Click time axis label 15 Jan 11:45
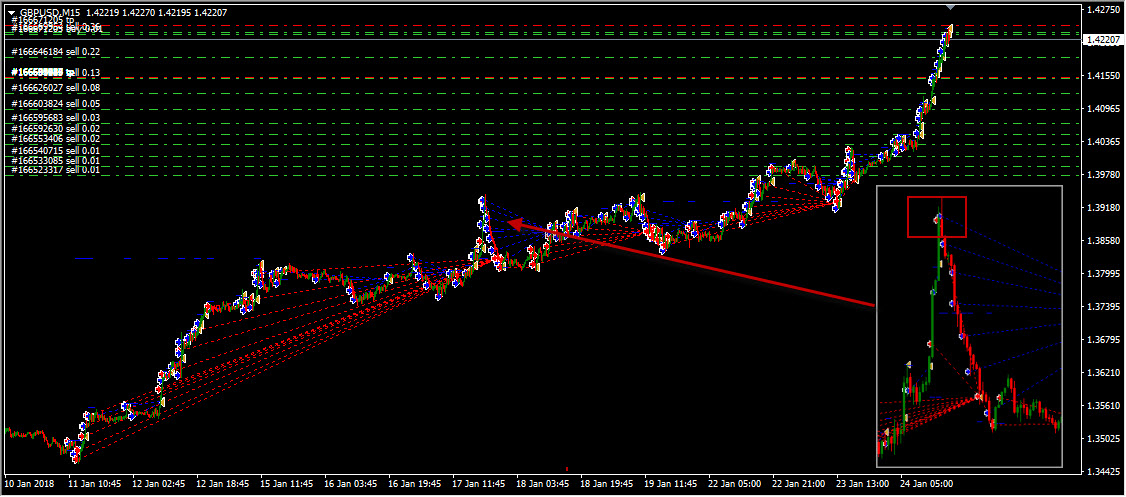The width and height of the screenshot is (1126, 497). (x=288, y=485)
